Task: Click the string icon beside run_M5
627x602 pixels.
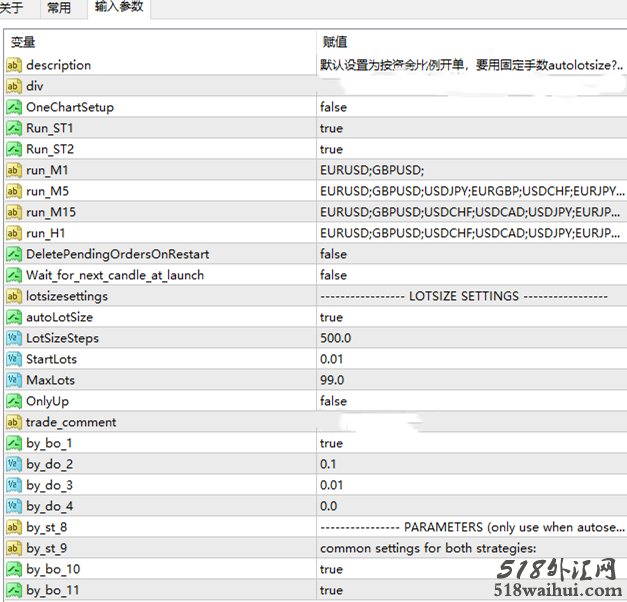Action: [14, 191]
